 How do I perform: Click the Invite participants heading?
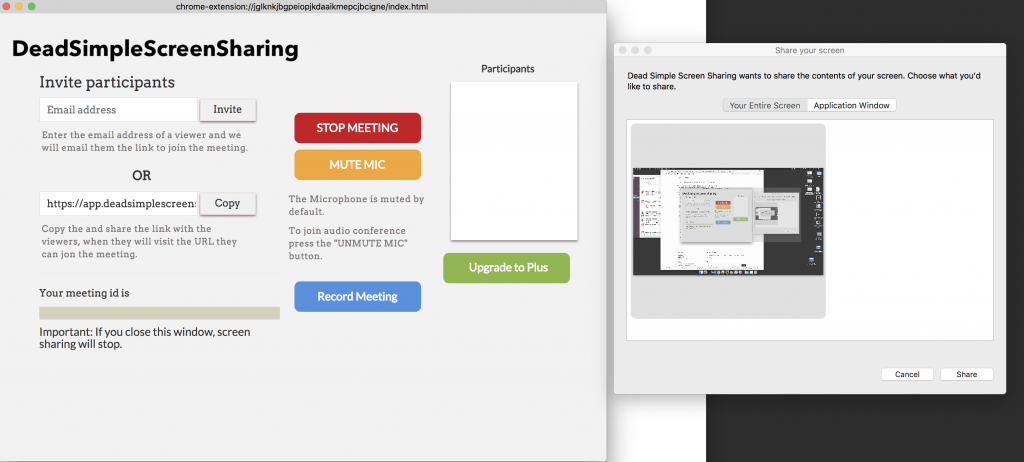point(107,82)
